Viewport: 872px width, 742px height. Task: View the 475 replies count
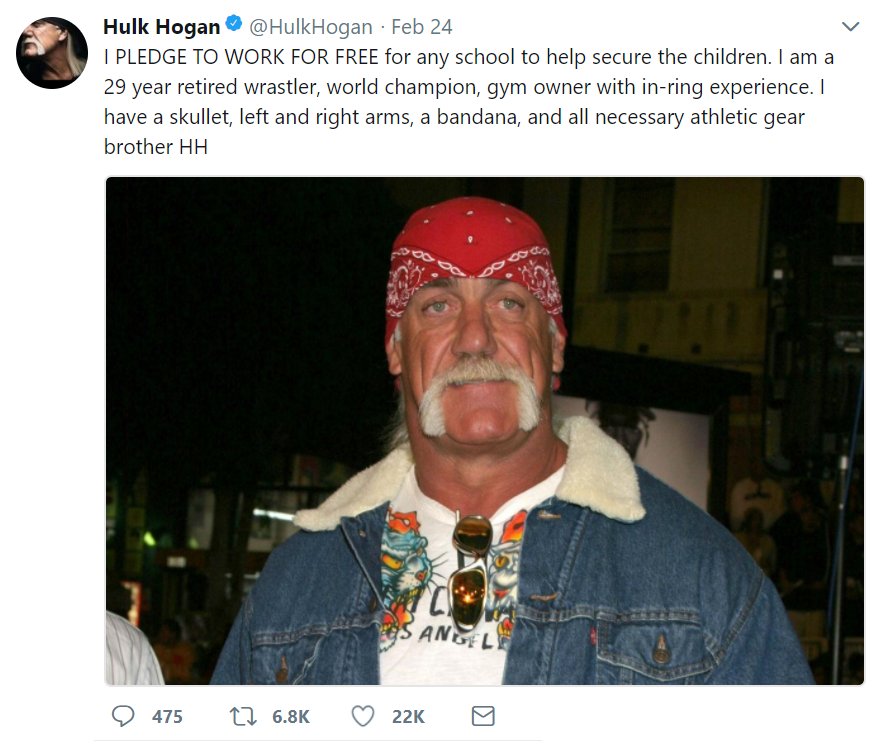click(x=167, y=716)
